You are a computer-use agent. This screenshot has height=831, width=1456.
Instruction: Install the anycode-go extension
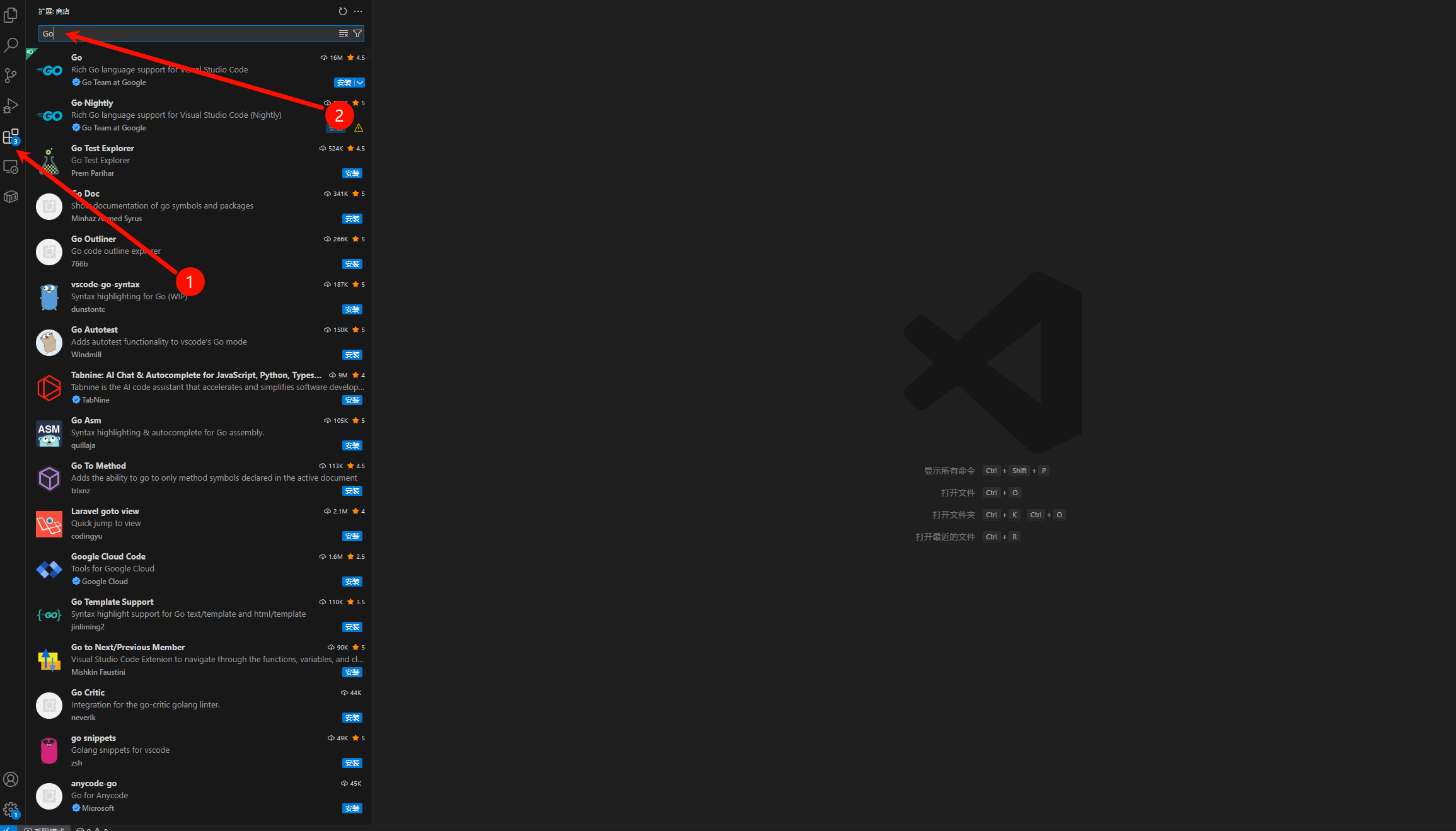click(352, 808)
